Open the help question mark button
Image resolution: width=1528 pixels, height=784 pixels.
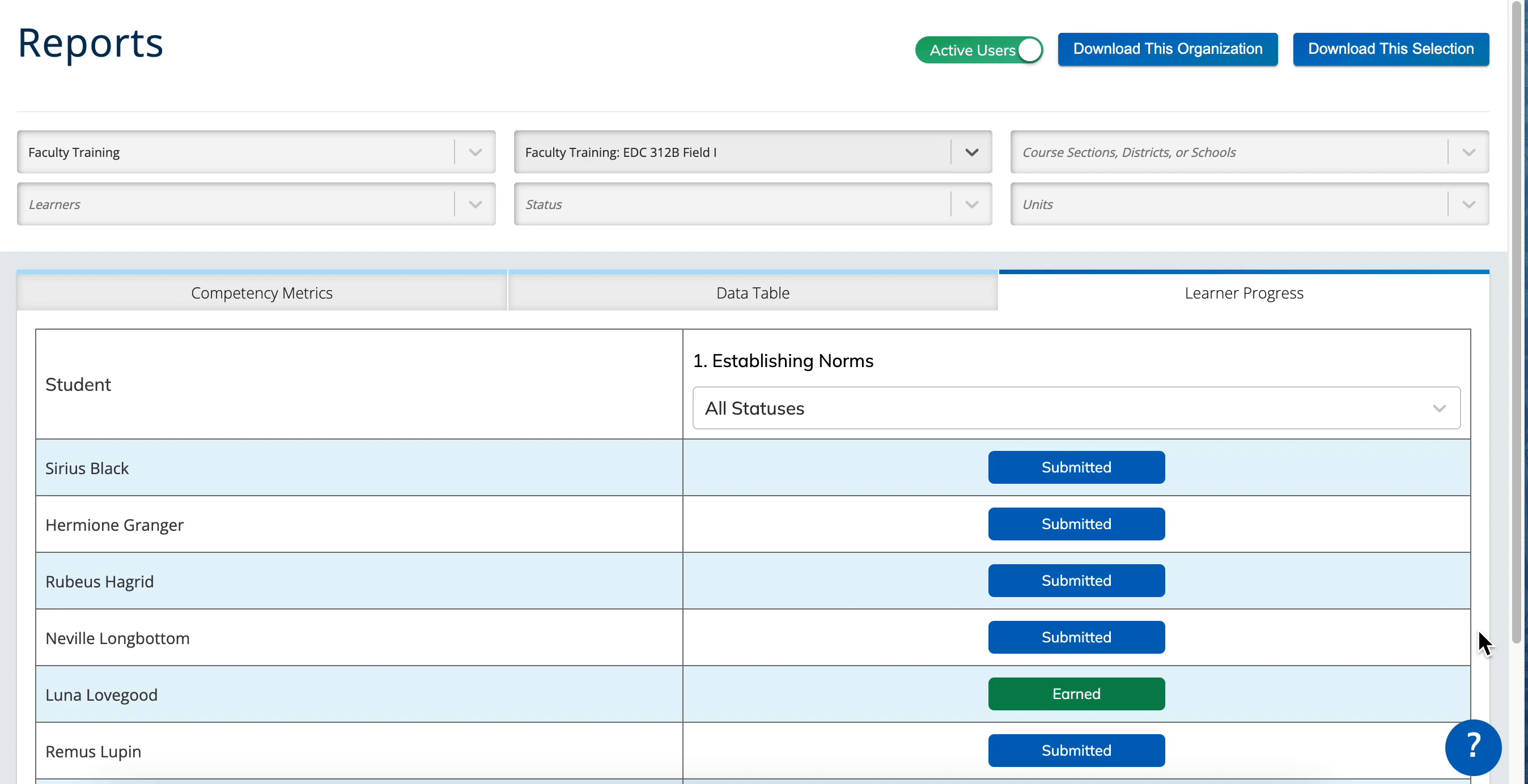click(1473, 747)
